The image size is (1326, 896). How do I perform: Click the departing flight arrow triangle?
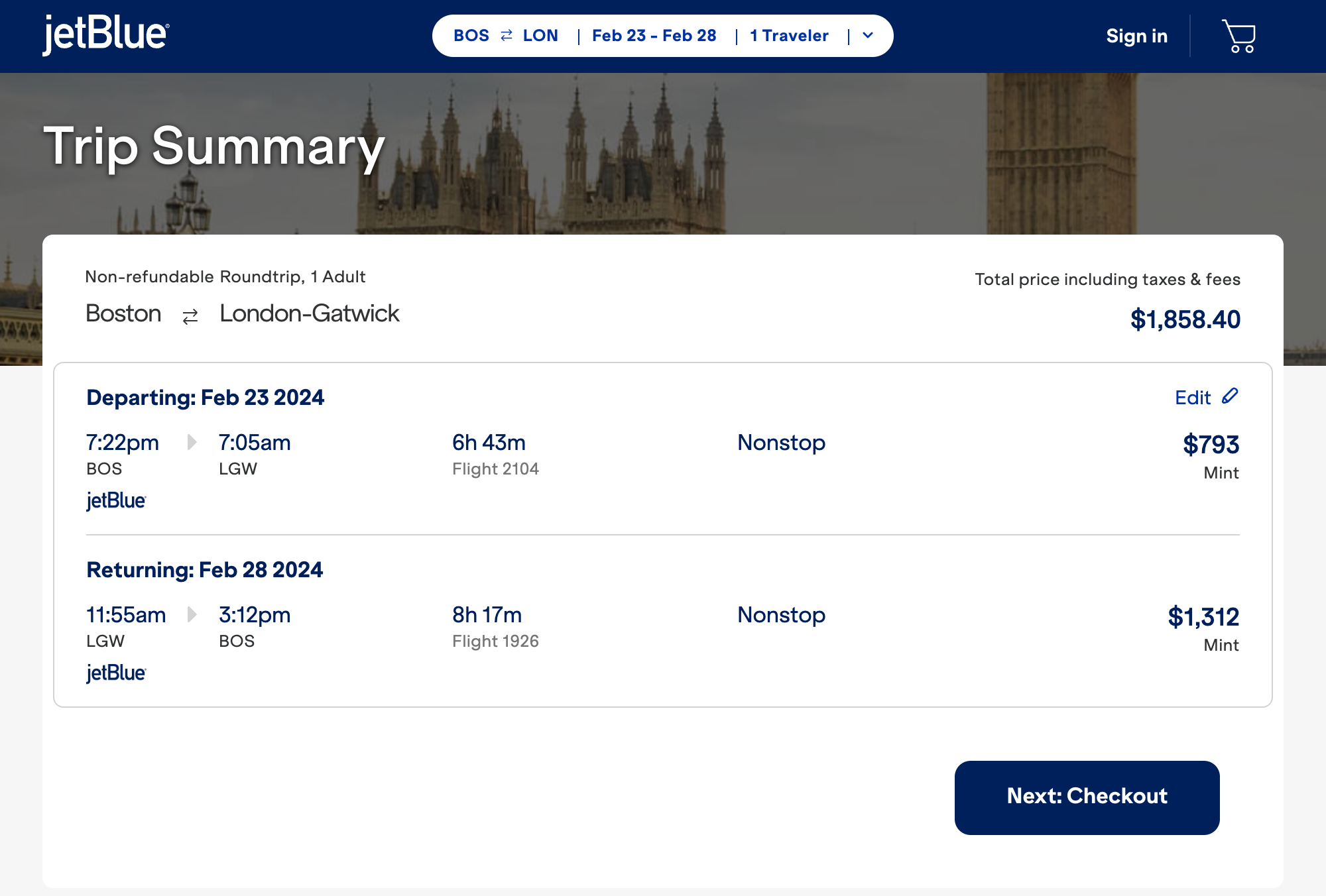[192, 442]
